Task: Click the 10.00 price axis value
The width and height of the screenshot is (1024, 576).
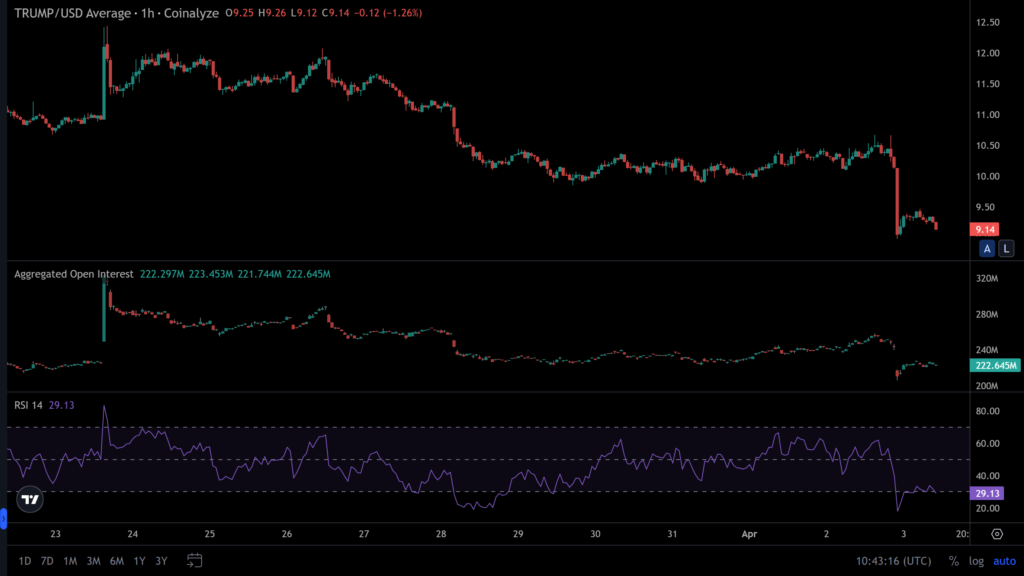Action: [987, 176]
